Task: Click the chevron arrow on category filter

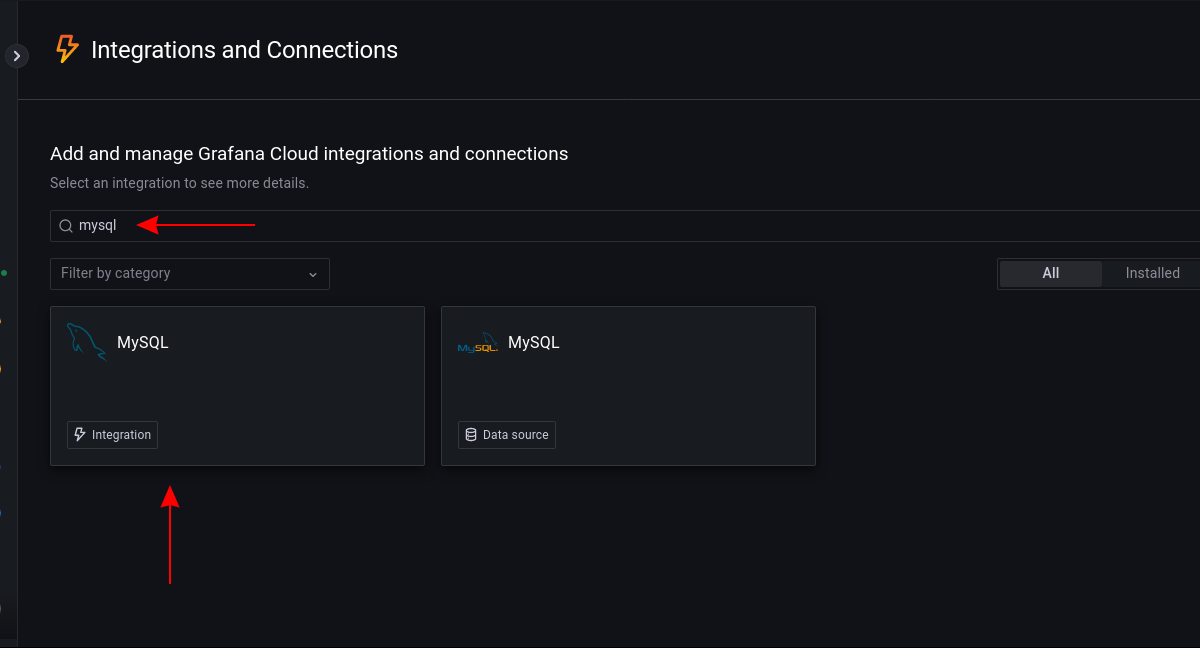Action: coord(313,274)
